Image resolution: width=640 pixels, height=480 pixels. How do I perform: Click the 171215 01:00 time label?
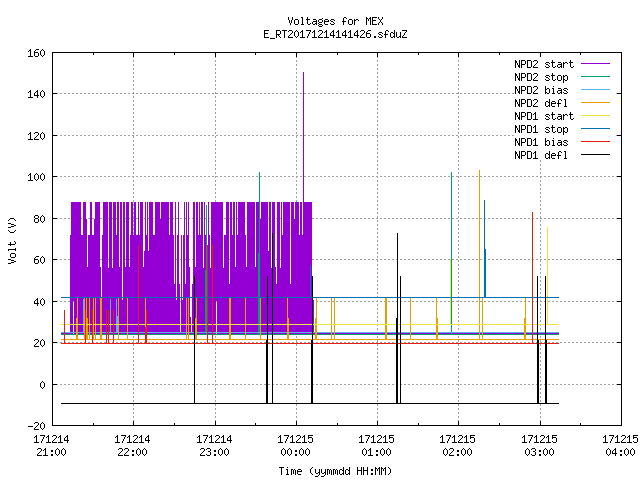(x=376, y=446)
